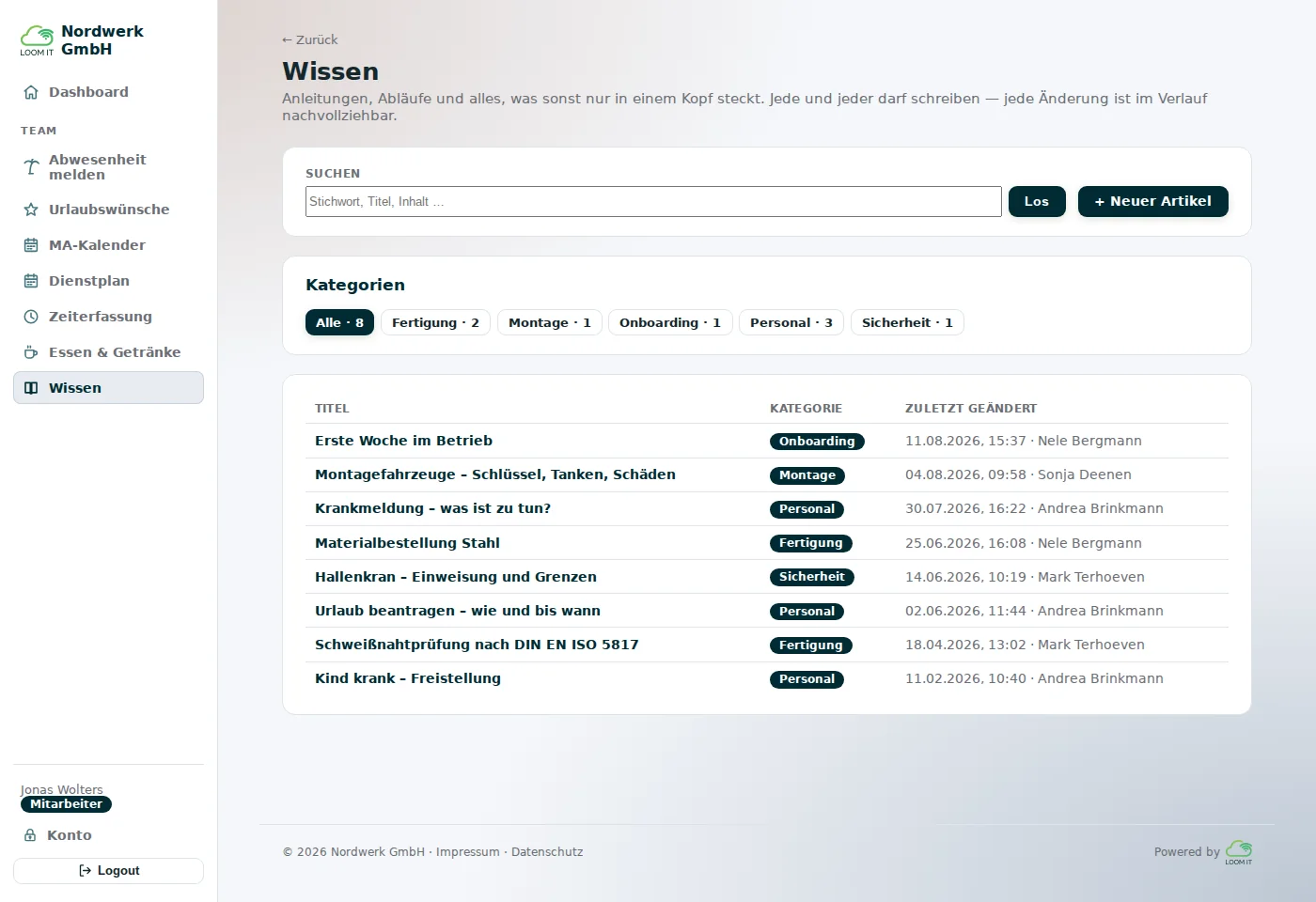Viewport: 1316px width, 902px height.
Task: Select Wissen in the sidebar
Action: point(108,388)
